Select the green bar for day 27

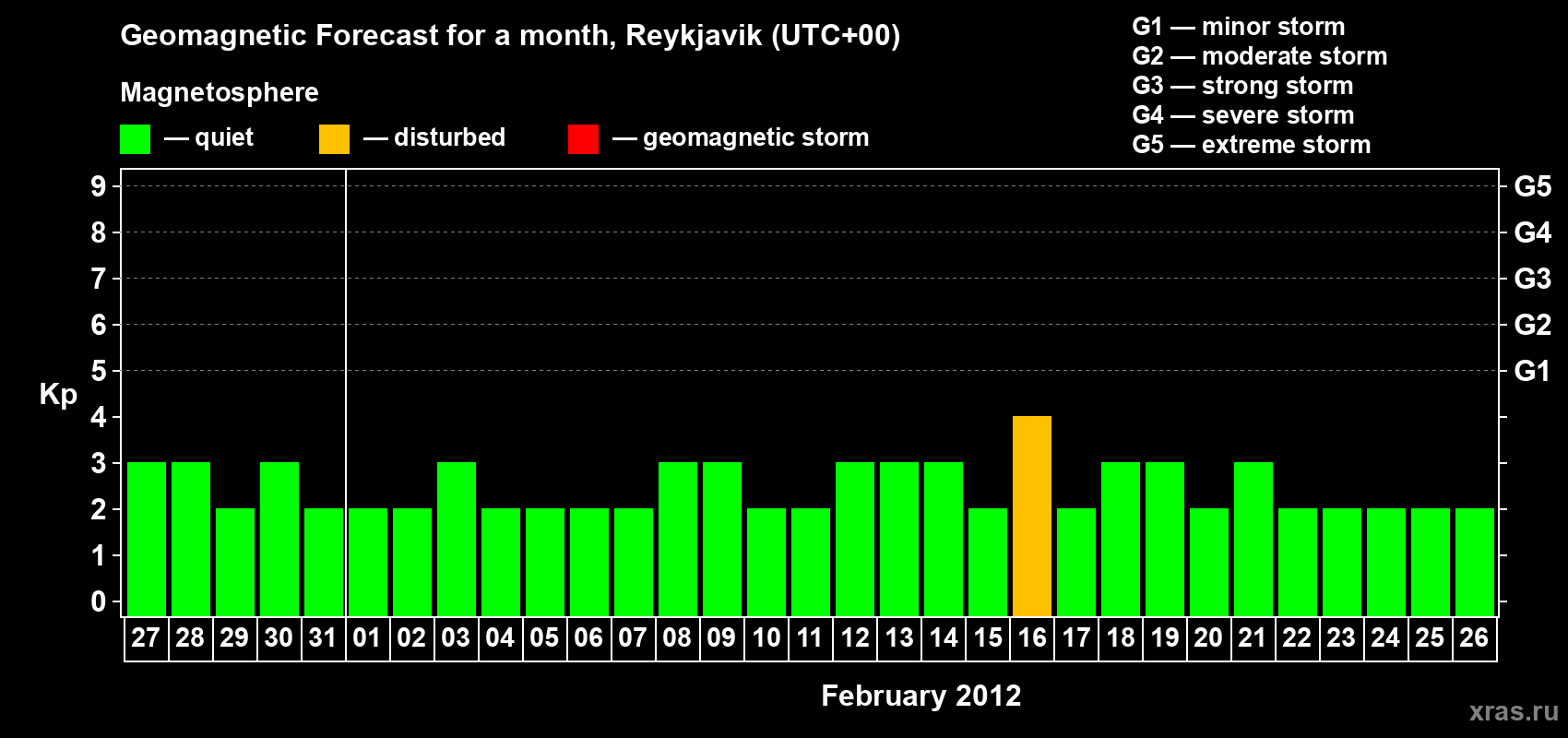[147, 539]
